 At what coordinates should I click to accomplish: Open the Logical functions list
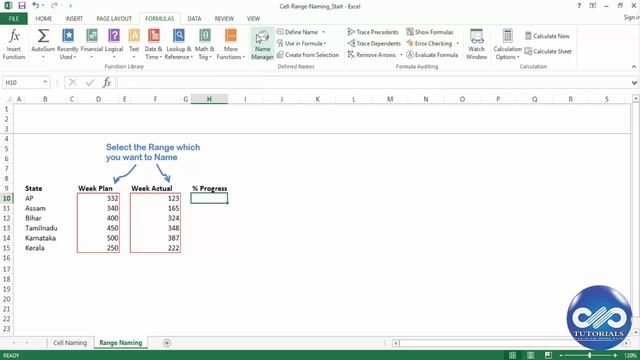pos(114,44)
